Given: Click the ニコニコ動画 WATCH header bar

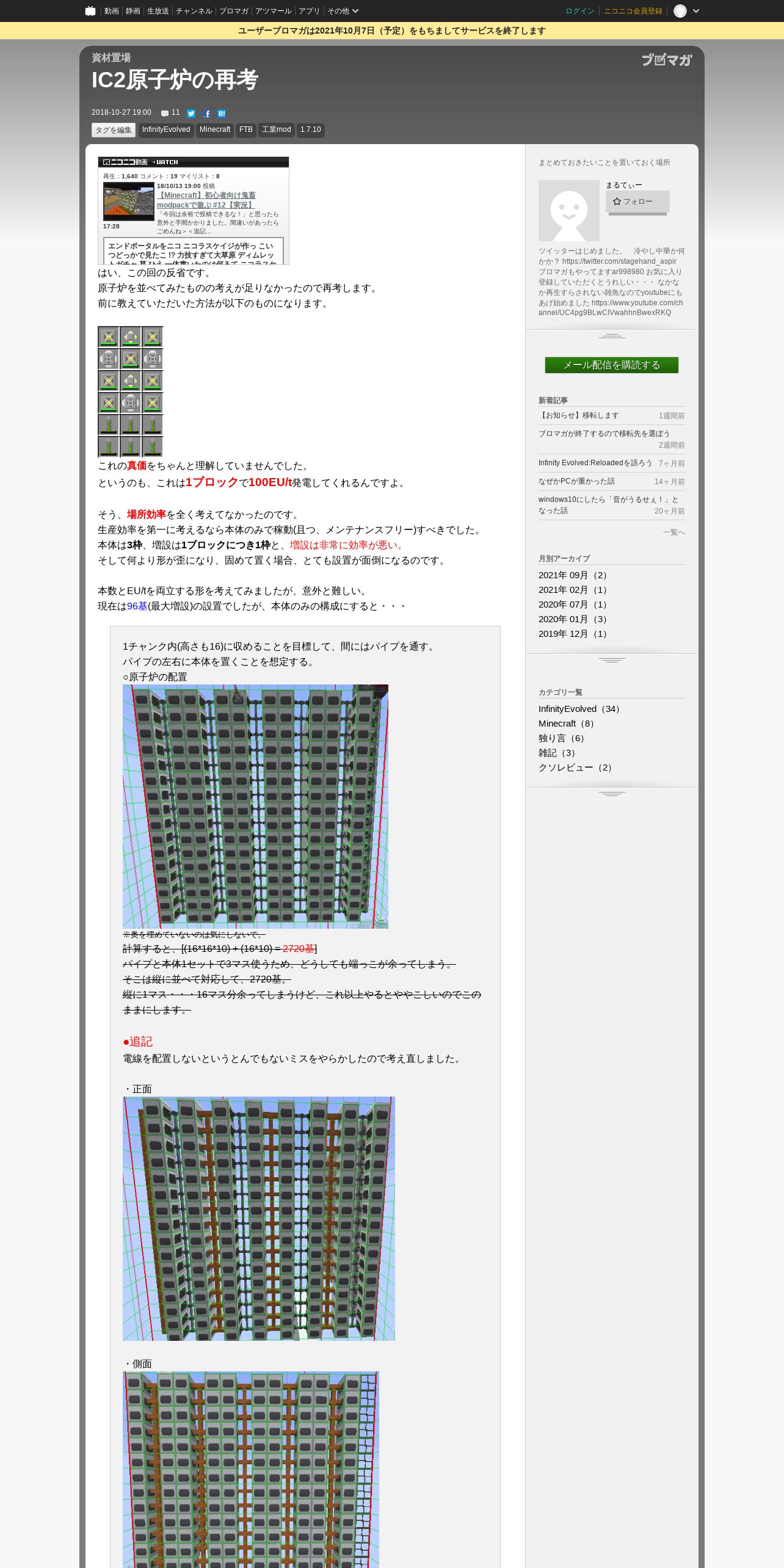Looking at the screenshot, I should [x=193, y=162].
